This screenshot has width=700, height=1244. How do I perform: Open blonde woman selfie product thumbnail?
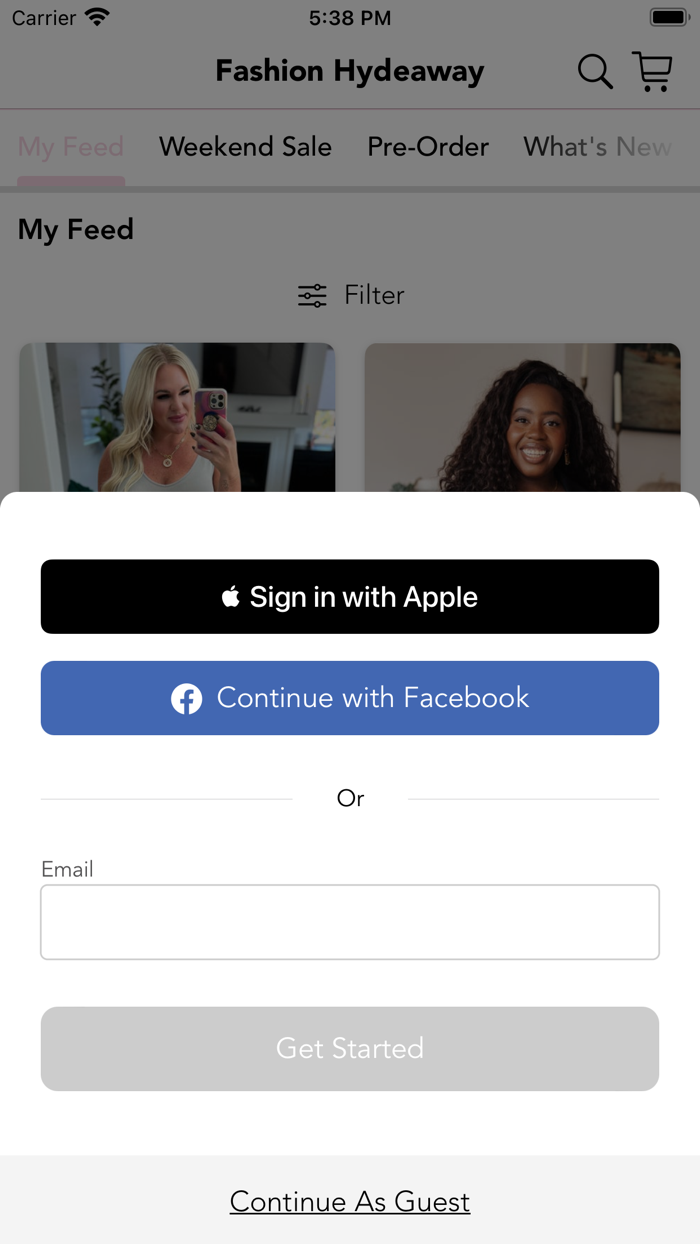pos(177,417)
